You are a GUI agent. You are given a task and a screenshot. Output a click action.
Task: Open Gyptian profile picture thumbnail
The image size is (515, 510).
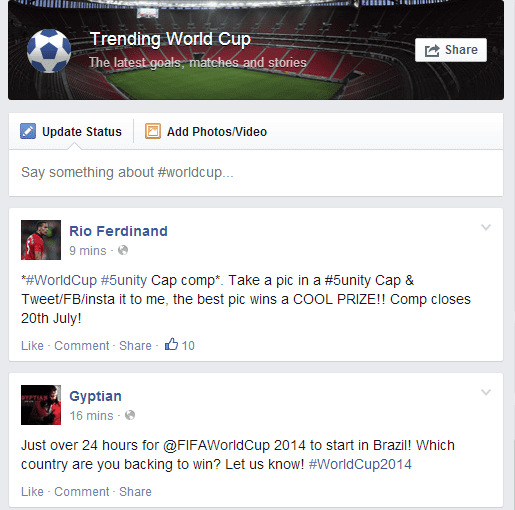pos(41,405)
